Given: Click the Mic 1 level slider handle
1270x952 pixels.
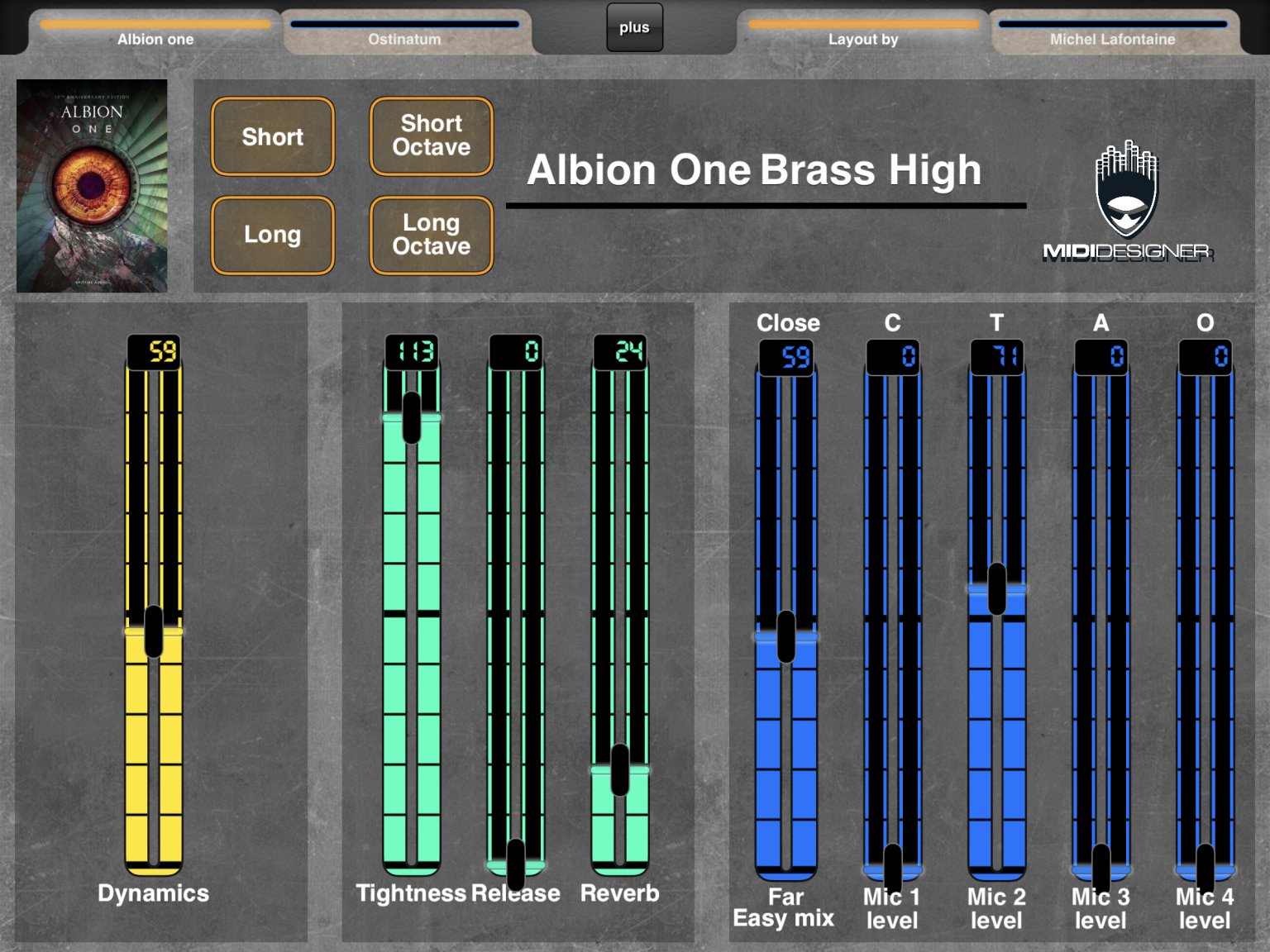Looking at the screenshot, I should coord(893,869).
